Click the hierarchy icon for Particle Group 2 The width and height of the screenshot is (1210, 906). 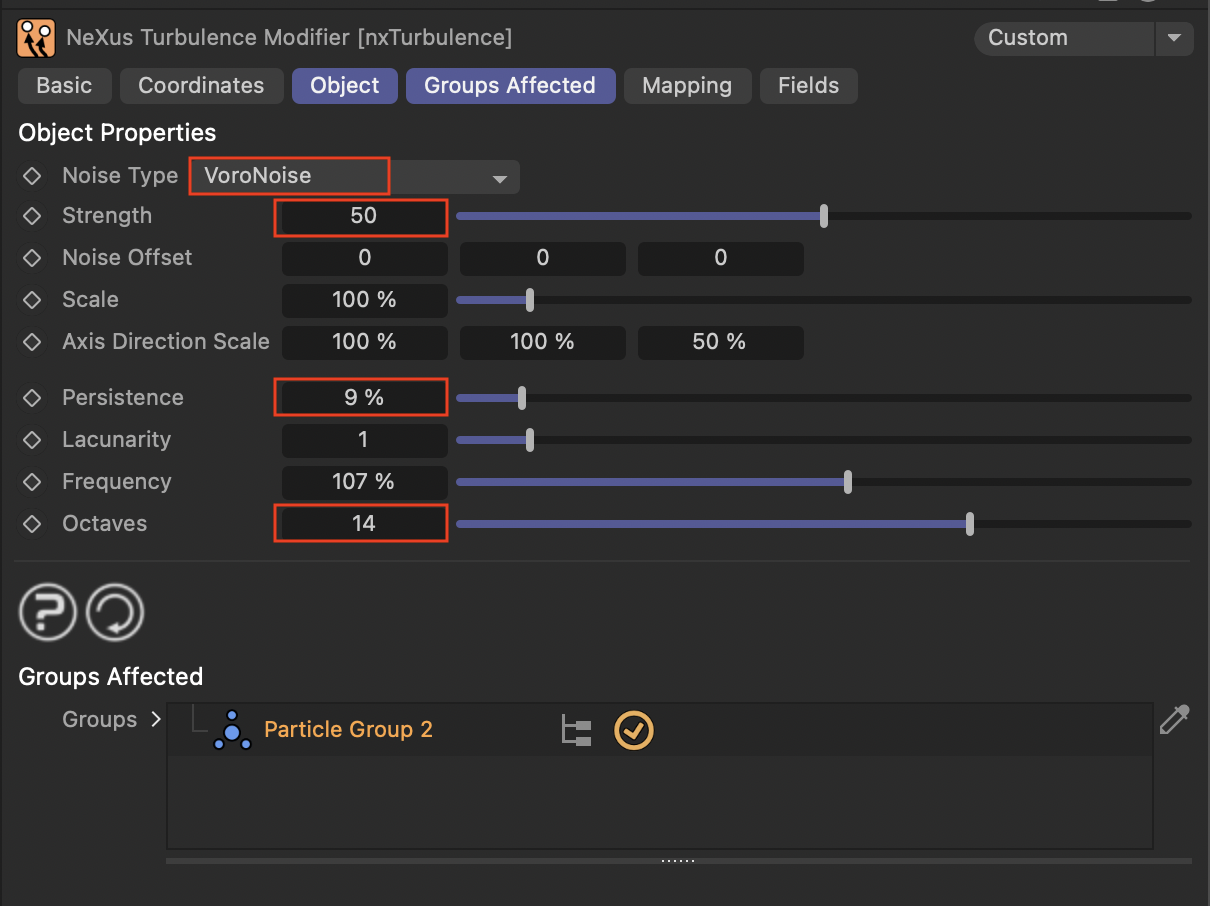(576, 731)
